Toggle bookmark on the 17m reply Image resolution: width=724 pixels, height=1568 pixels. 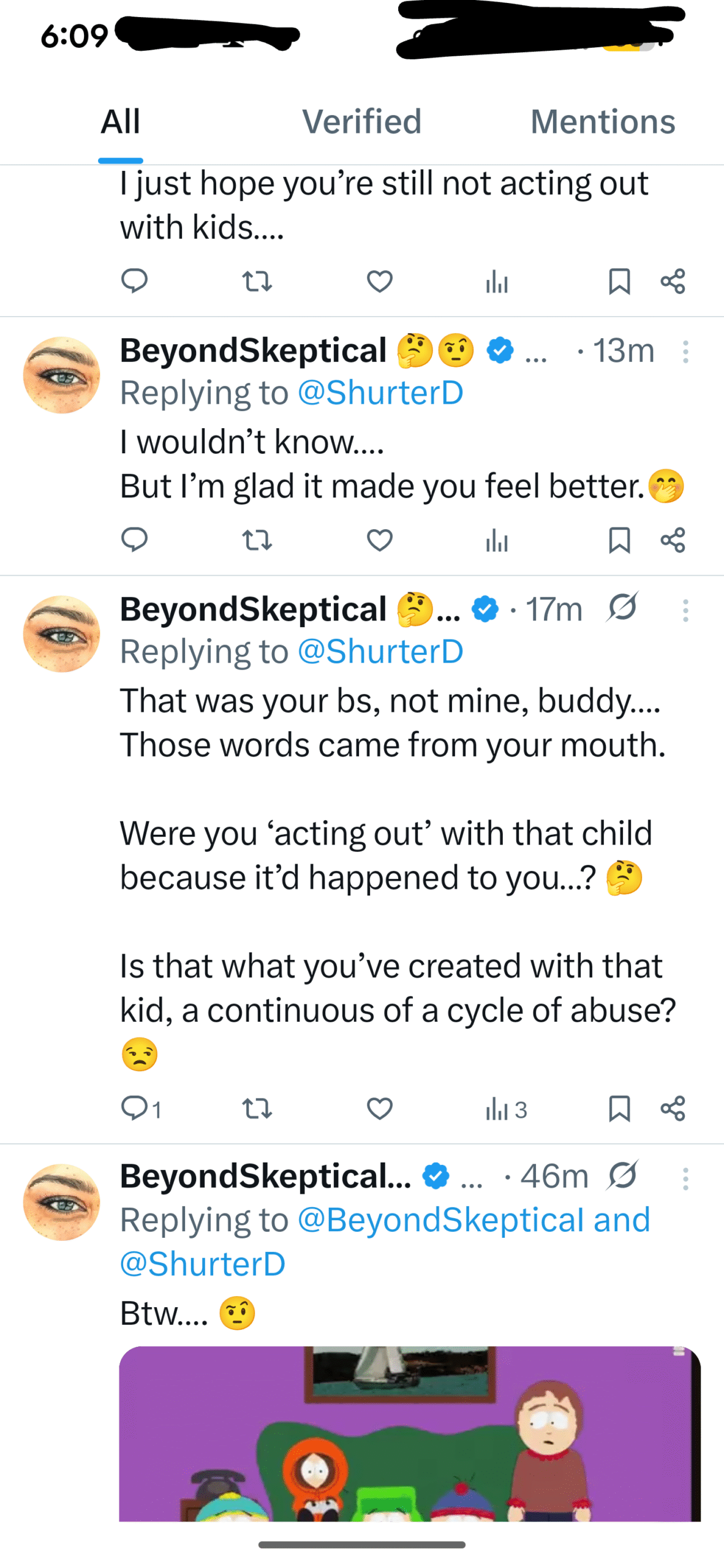[x=619, y=1109]
